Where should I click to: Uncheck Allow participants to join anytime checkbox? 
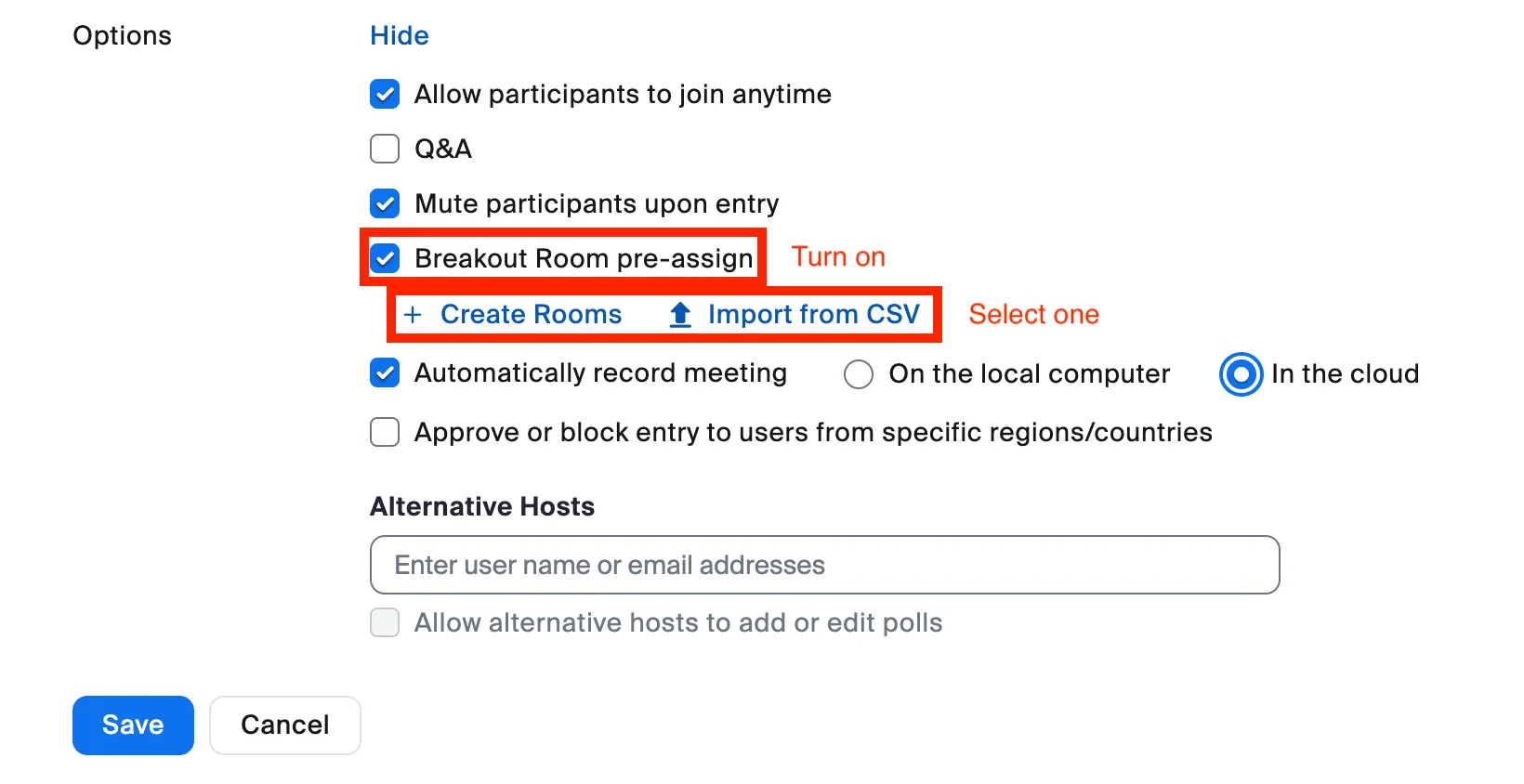[x=385, y=94]
